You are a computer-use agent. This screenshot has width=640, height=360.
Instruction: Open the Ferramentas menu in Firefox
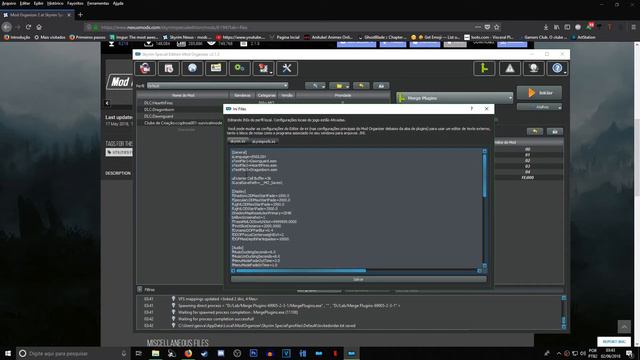click(x=98, y=3)
